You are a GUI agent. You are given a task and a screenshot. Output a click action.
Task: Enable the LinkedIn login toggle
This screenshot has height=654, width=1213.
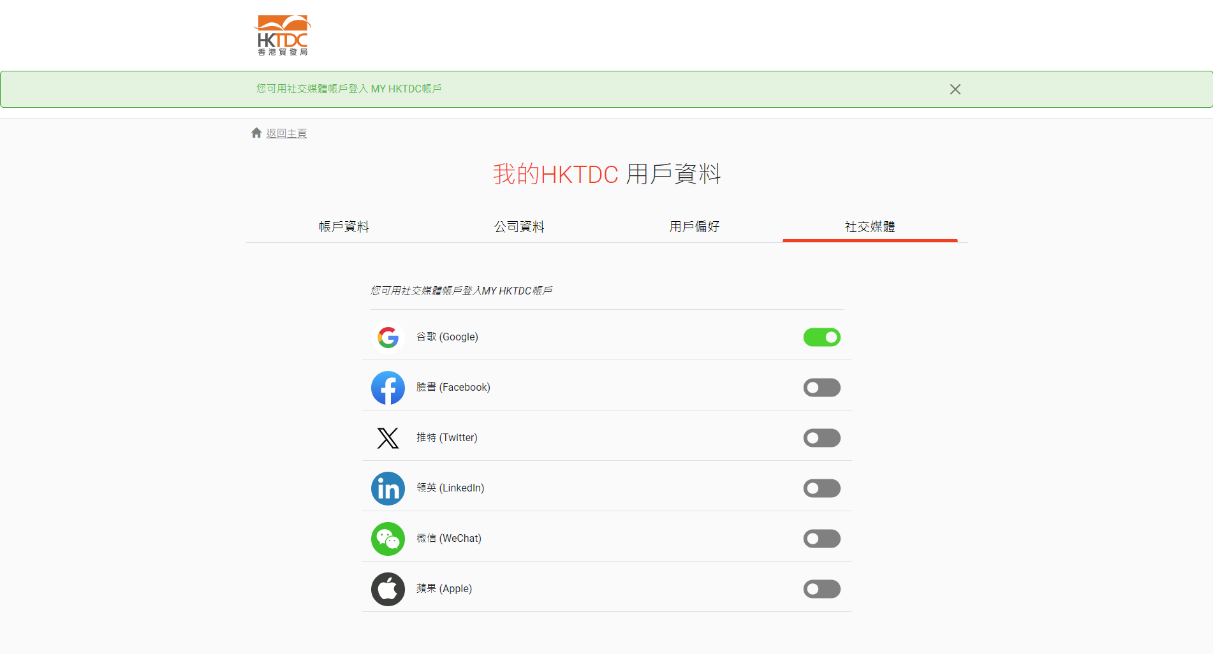tap(821, 488)
